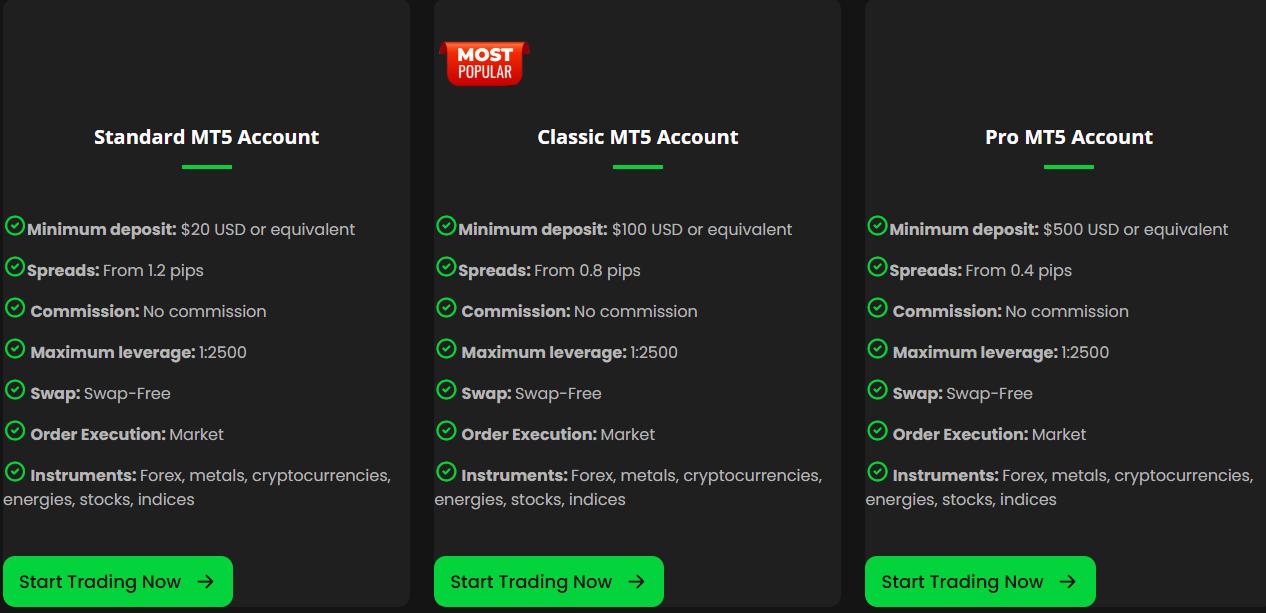This screenshot has width=1266, height=613.
Task: Click Classic account Instruments check icon
Action: click(x=446, y=471)
